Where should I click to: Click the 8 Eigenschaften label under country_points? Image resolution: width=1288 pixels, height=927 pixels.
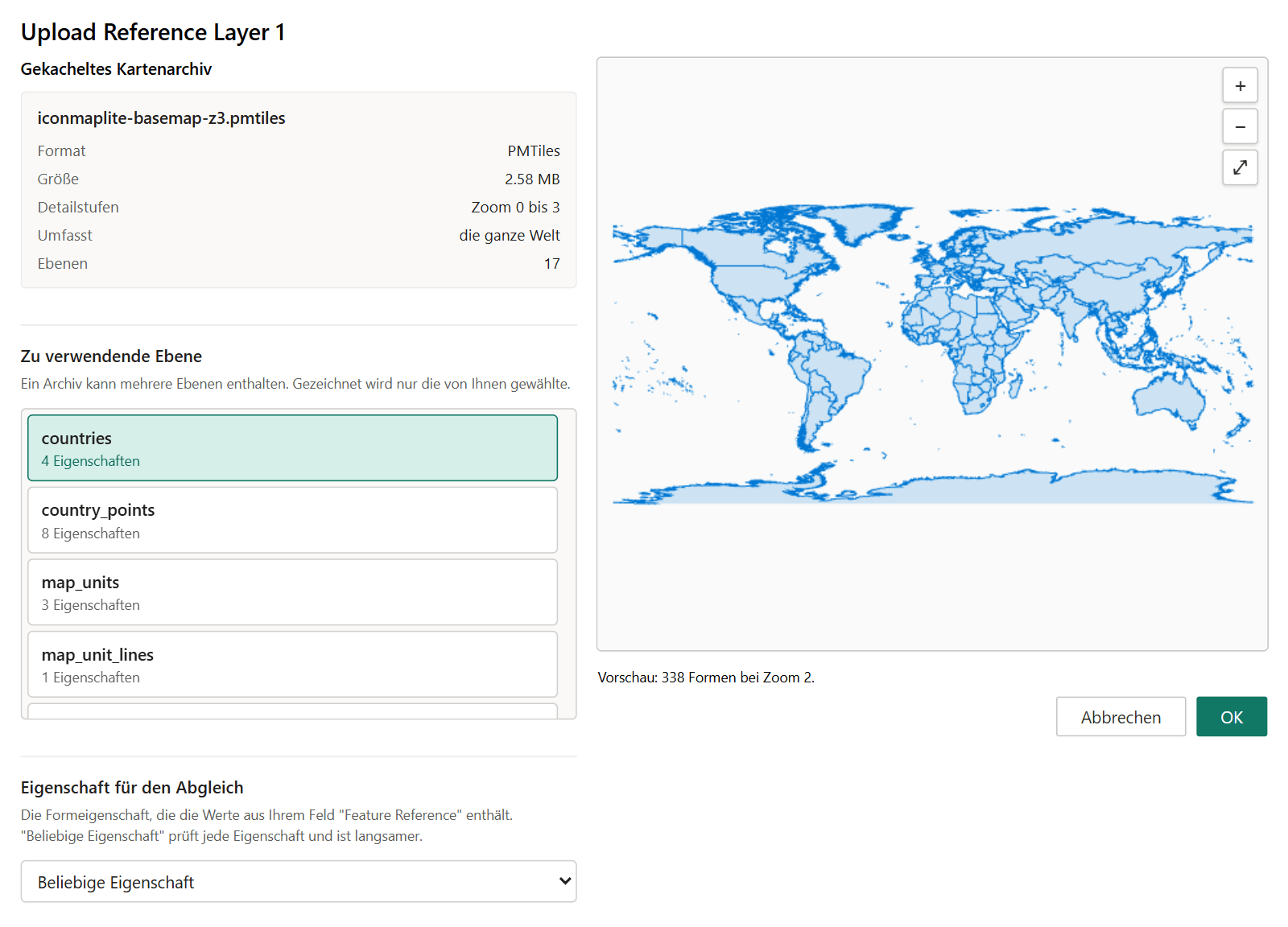point(91,534)
